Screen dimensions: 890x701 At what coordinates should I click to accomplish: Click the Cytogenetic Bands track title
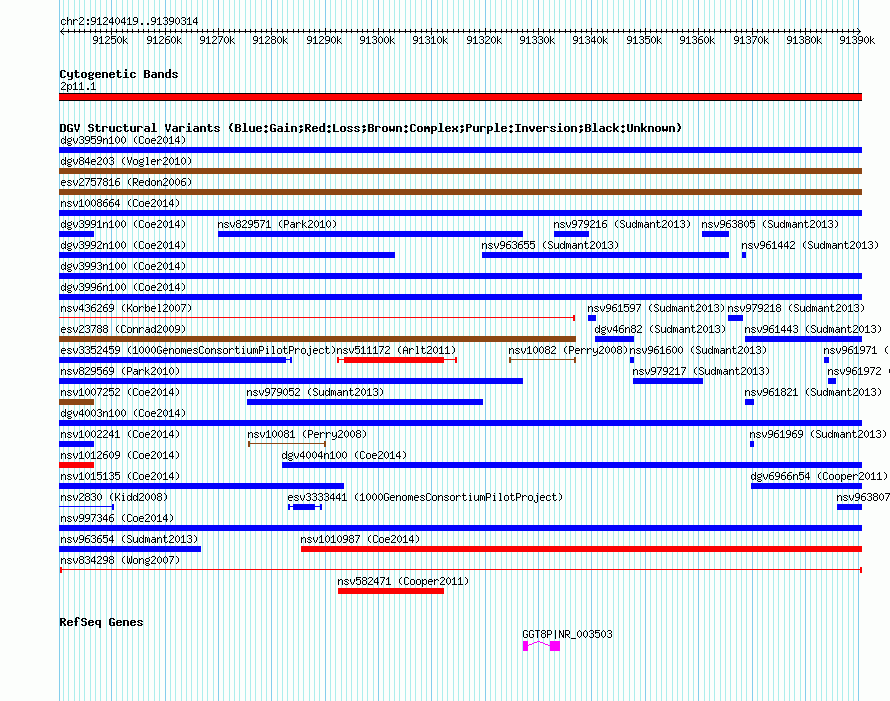(119, 74)
